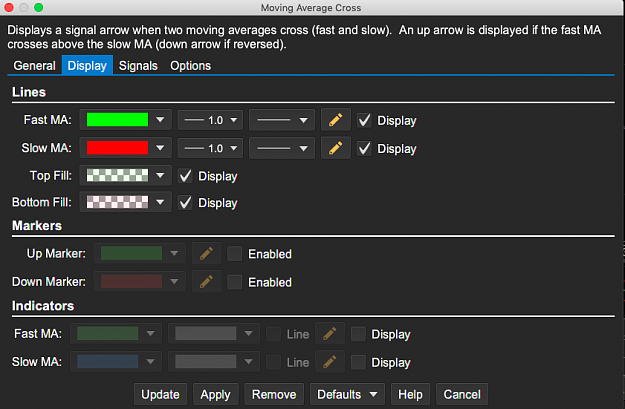The width and height of the screenshot is (625, 409).
Task: Toggle Display checkbox for Fast MA line
Action: (364, 120)
